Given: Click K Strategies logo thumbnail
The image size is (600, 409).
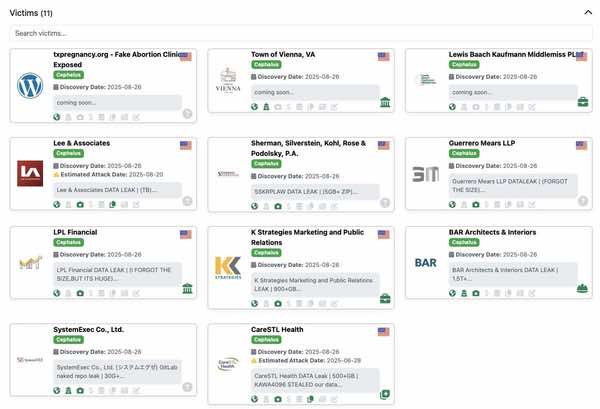Looking at the screenshot, I should pos(228,268).
